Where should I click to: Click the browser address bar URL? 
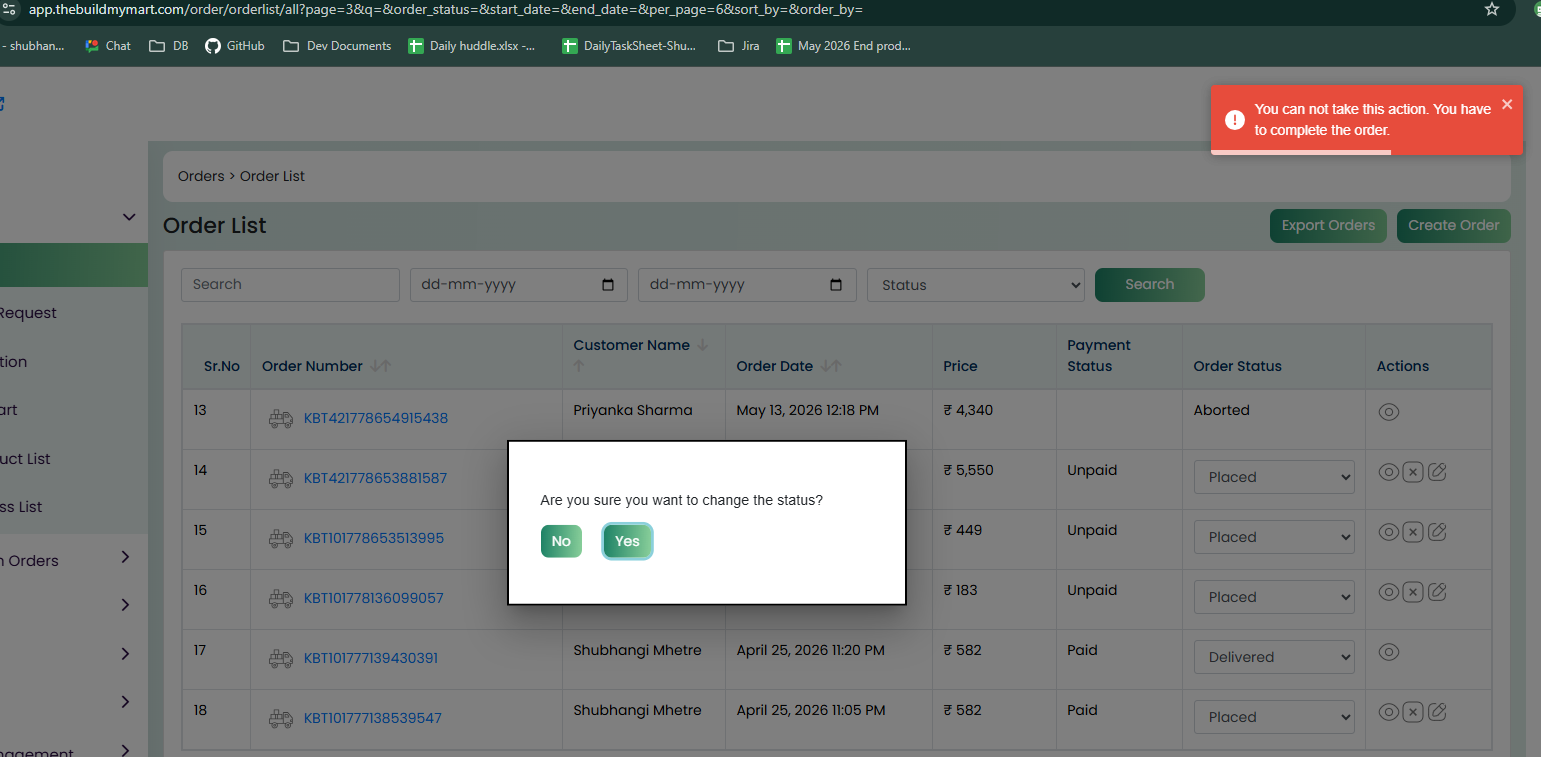tap(445, 9)
